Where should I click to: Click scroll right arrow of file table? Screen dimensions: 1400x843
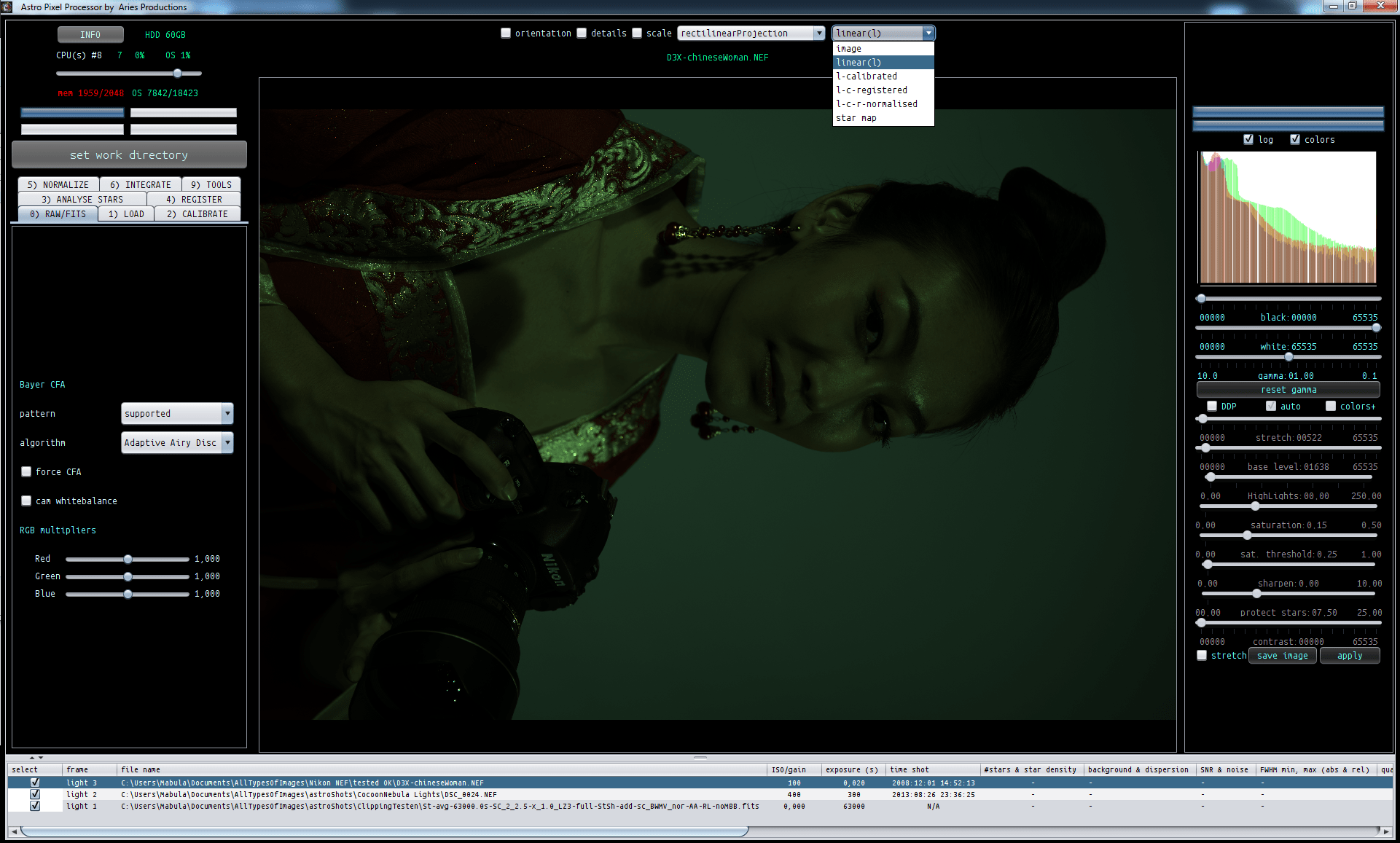click(1386, 831)
